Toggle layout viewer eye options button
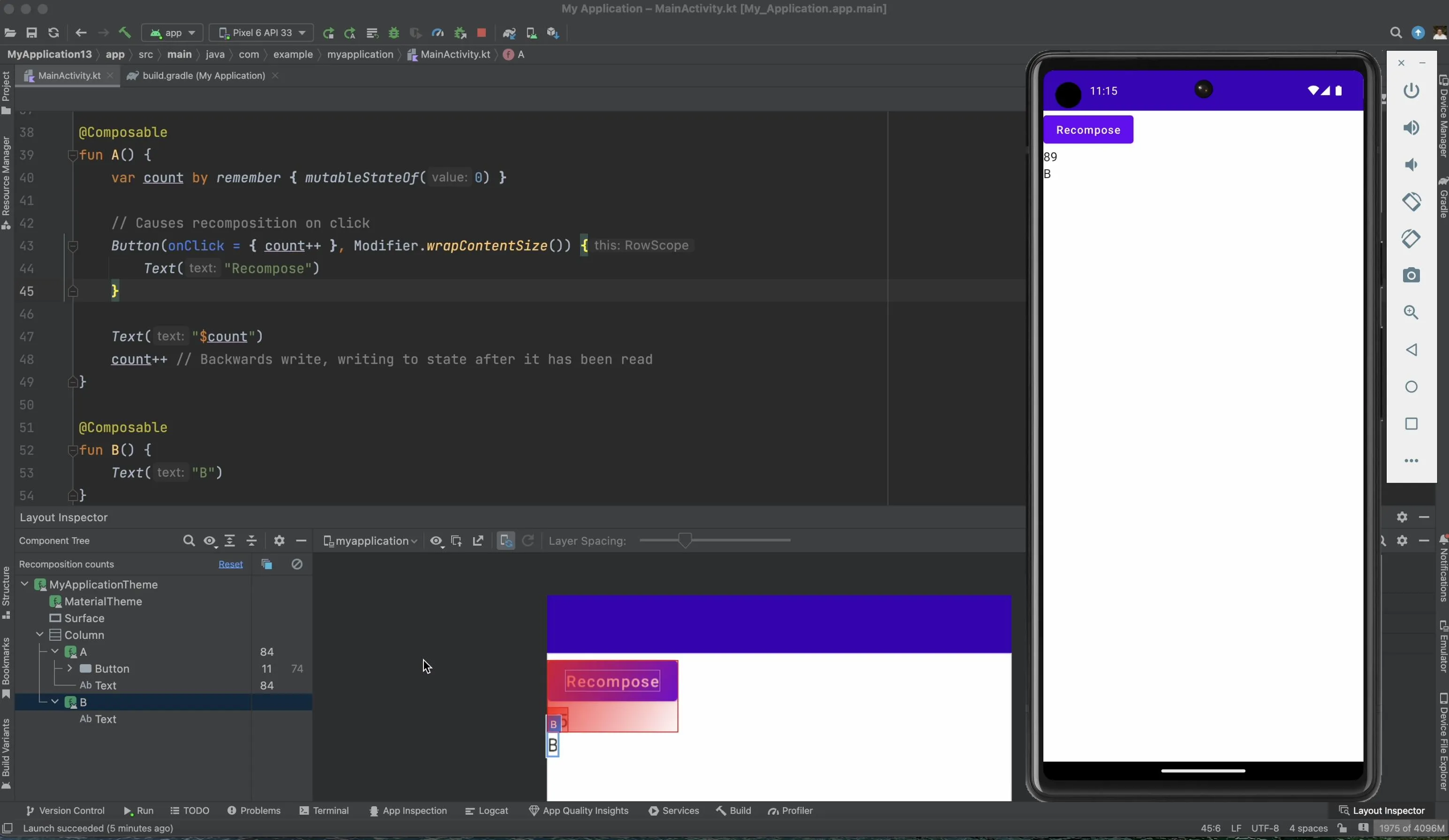This screenshot has height=840, width=1449. point(437,541)
